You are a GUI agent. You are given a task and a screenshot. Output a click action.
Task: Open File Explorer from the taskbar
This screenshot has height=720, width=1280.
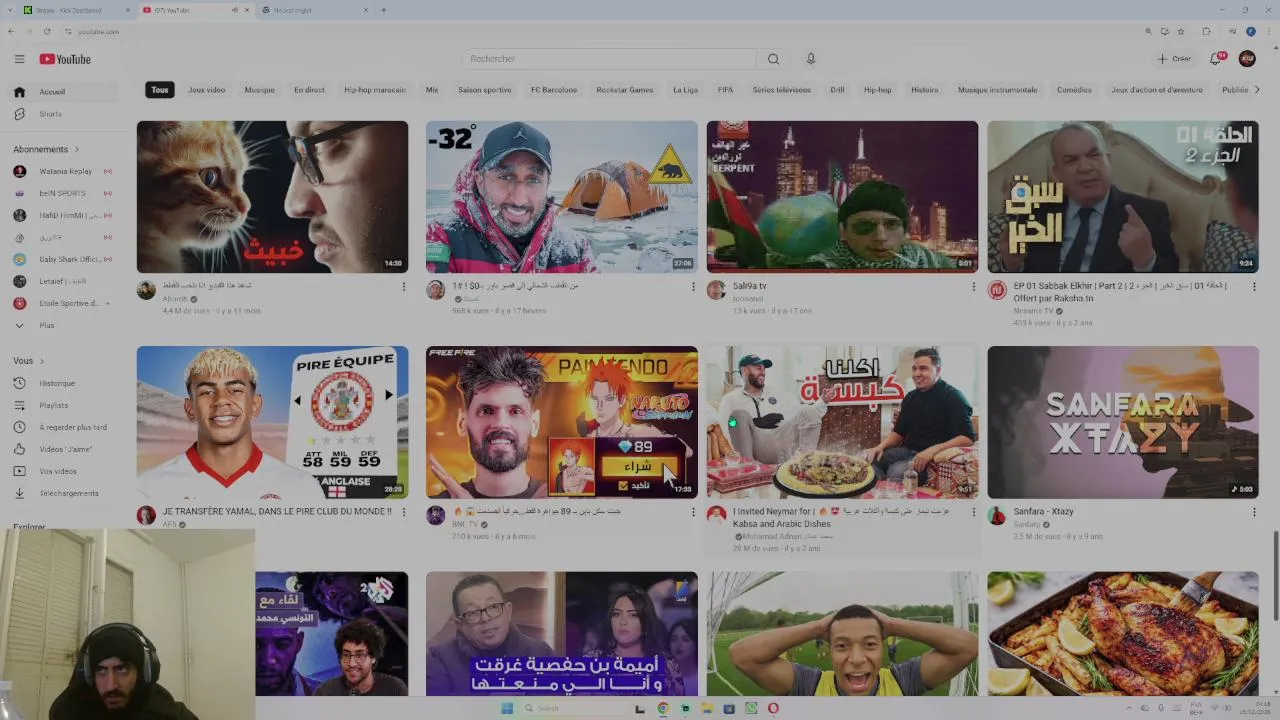(707, 708)
